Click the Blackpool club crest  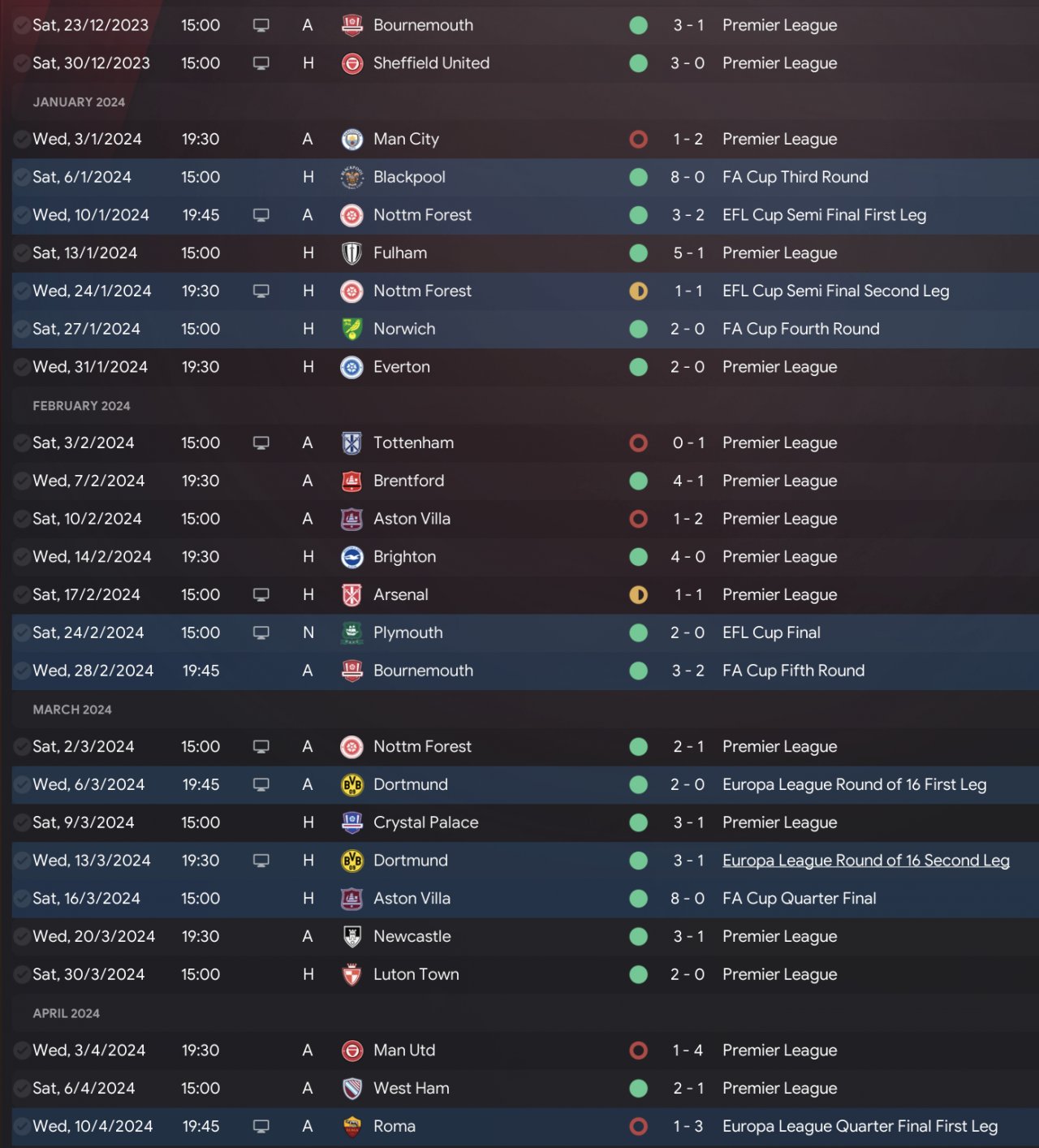point(351,177)
